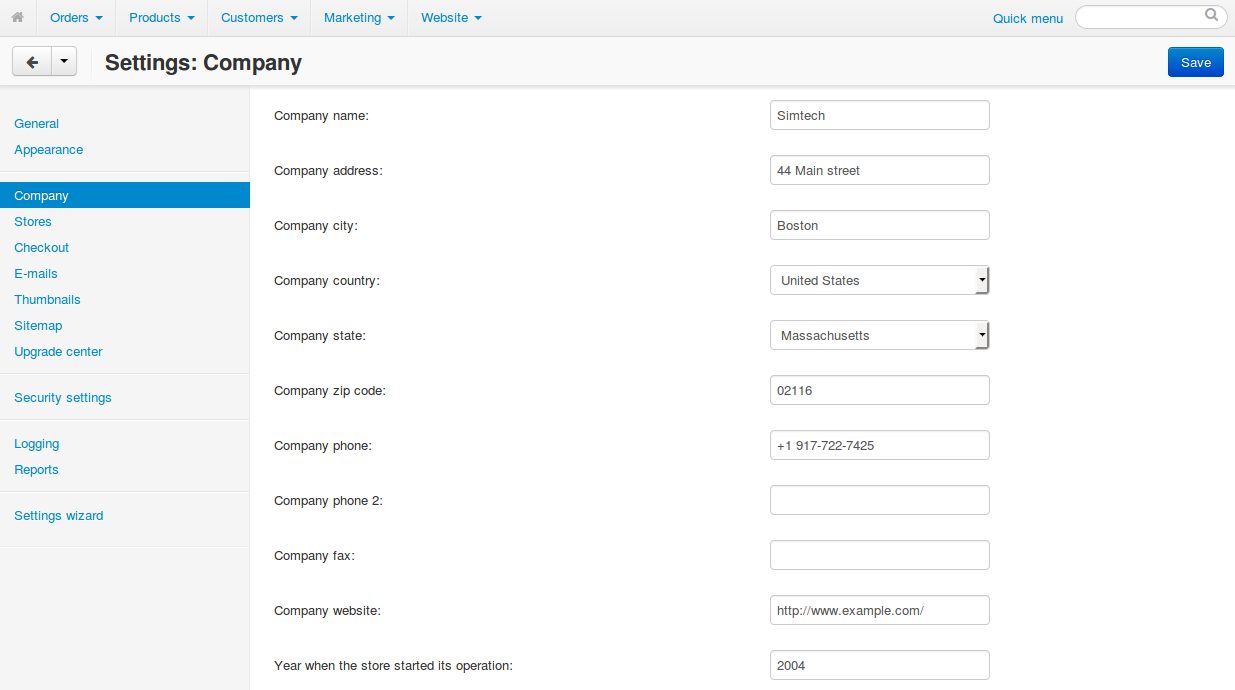Open Checkout settings section
1235x690 pixels.
point(42,248)
